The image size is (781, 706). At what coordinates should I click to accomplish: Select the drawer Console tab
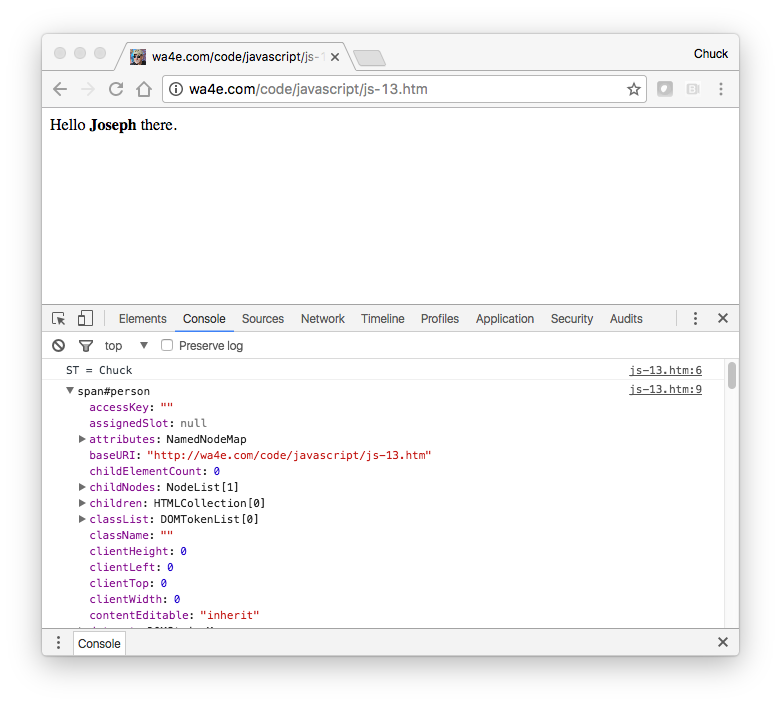99,644
